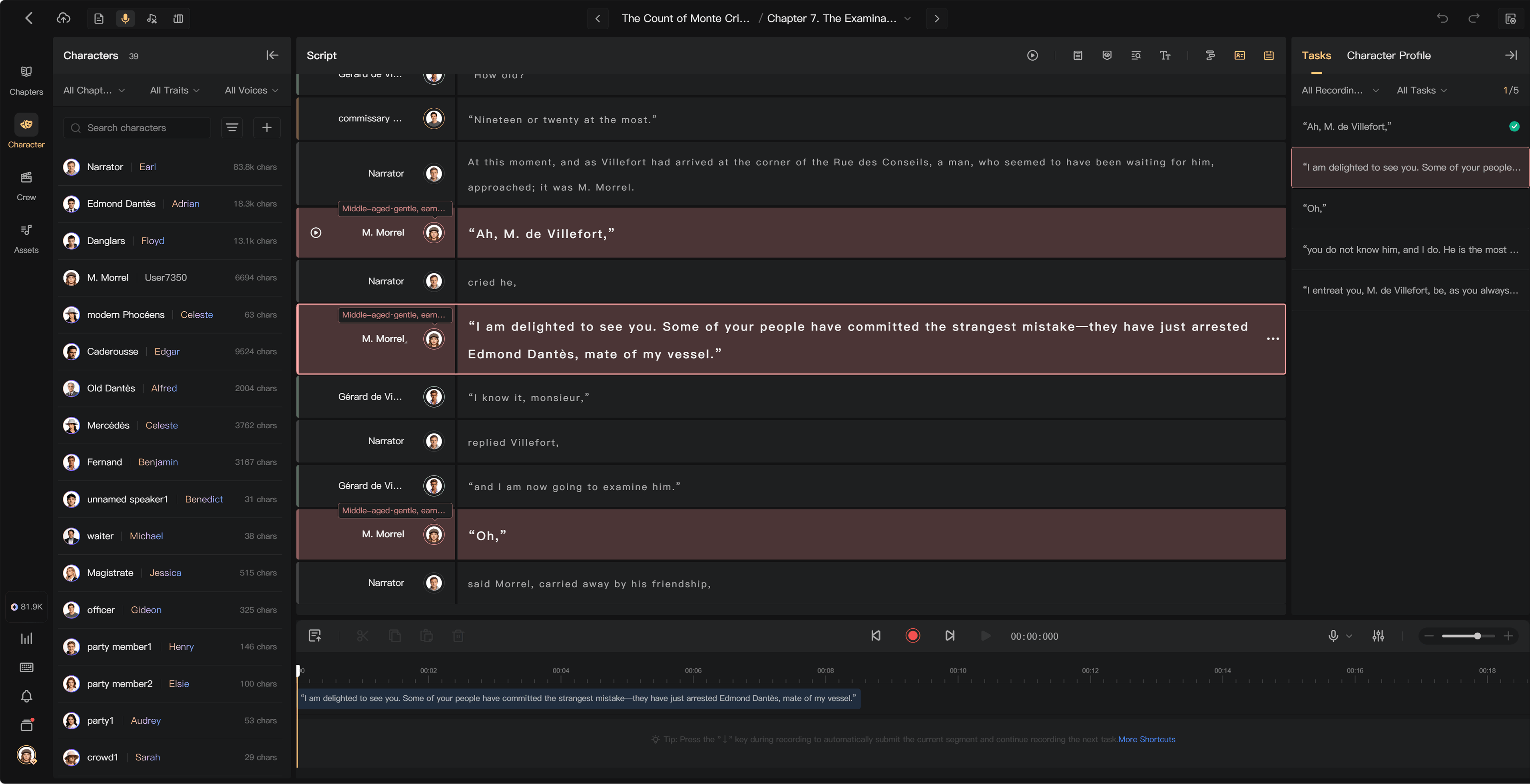Toggle the orange character card view icon
This screenshot has height=784, width=1530.
[1239, 55]
